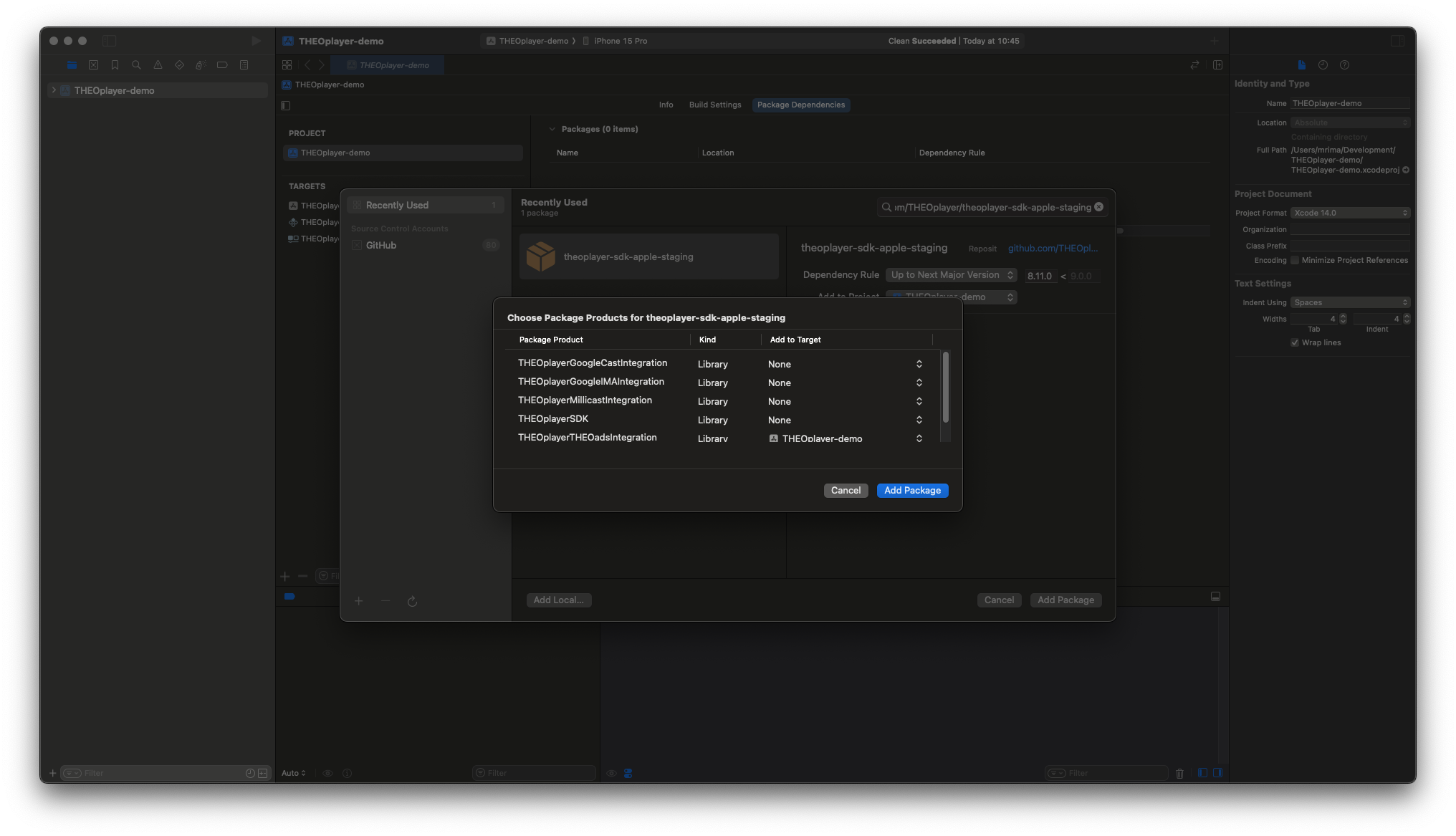
Task: Enable Minimize Project References
Action: pos(1293,260)
